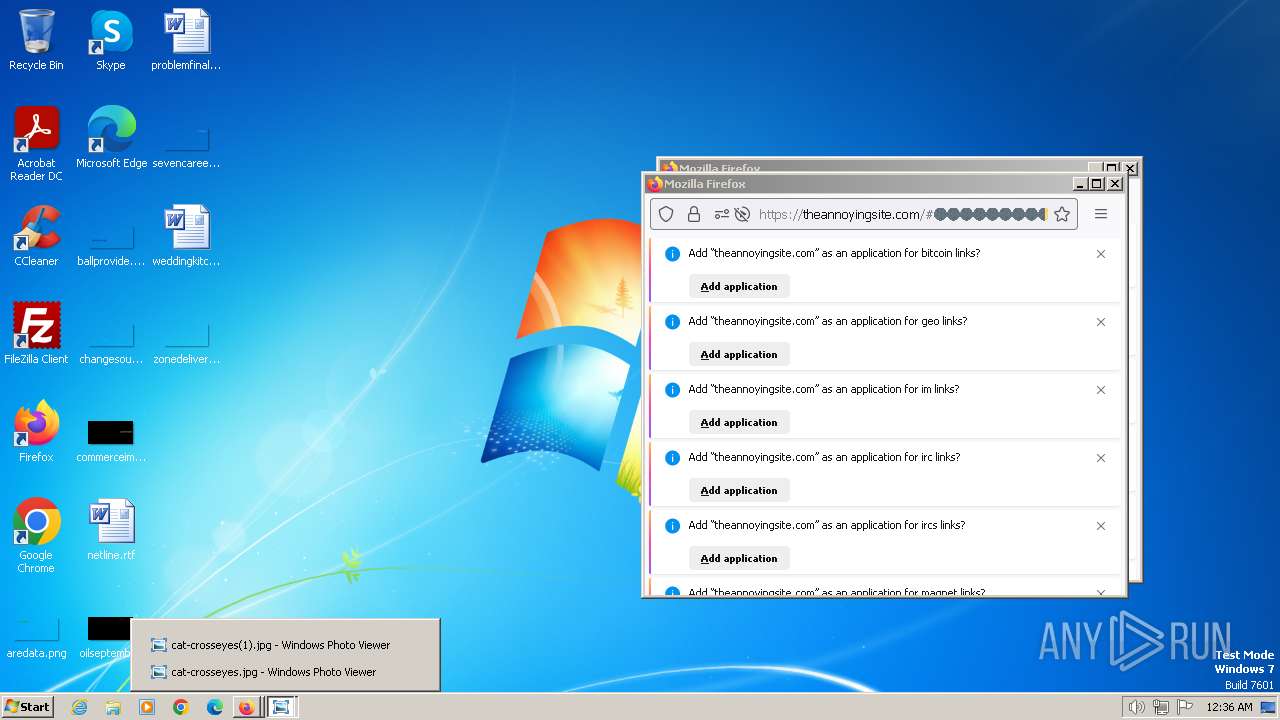This screenshot has width=1280, height=720.
Task: Bookmark this page with the star icon
Action: [1062, 214]
